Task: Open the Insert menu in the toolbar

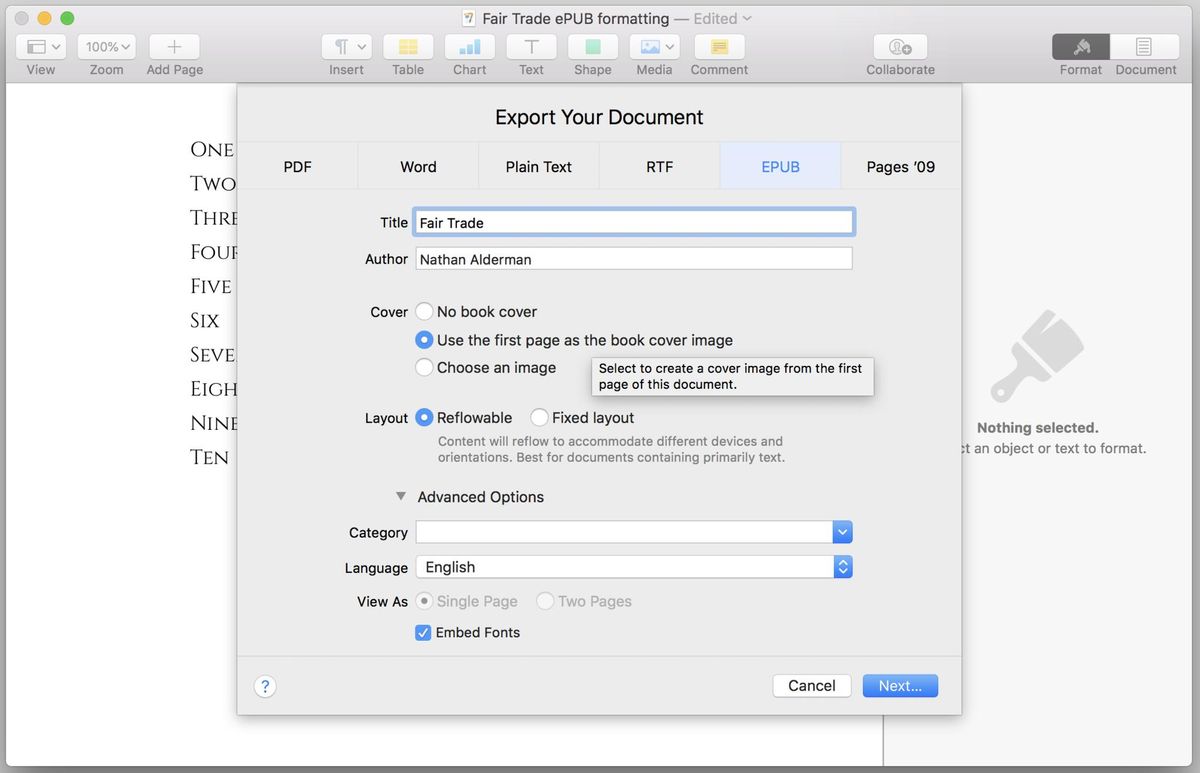Action: pos(345,46)
